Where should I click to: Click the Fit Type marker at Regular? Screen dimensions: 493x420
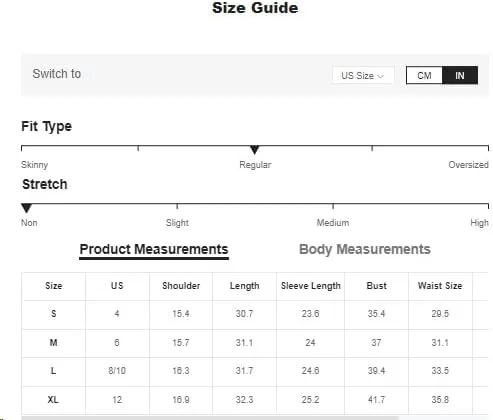[x=255, y=150]
